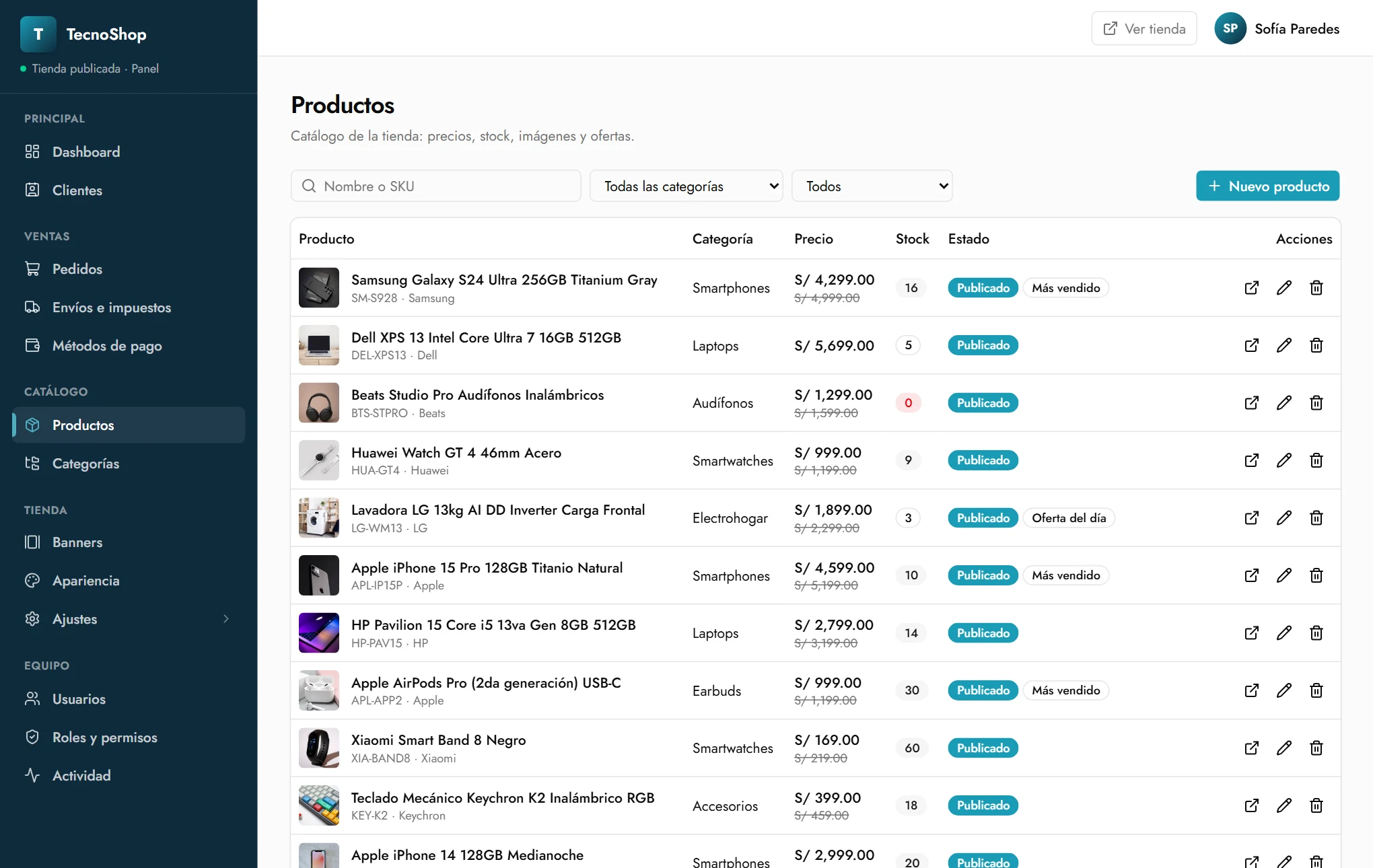Open the Todos status filter dropdown
The height and width of the screenshot is (868, 1373).
click(x=872, y=186)
